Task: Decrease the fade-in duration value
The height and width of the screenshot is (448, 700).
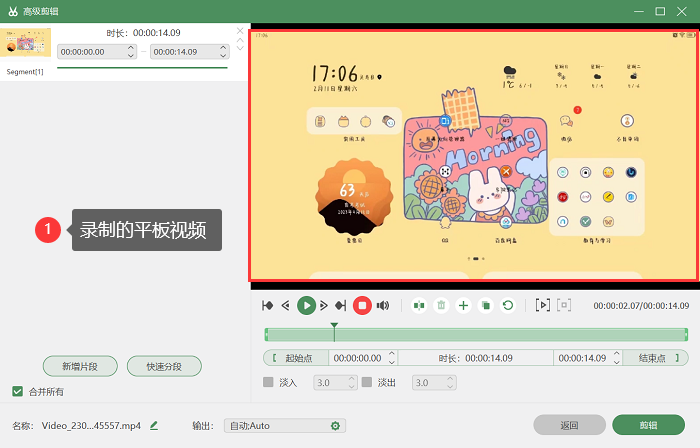Action: (352, 386)
